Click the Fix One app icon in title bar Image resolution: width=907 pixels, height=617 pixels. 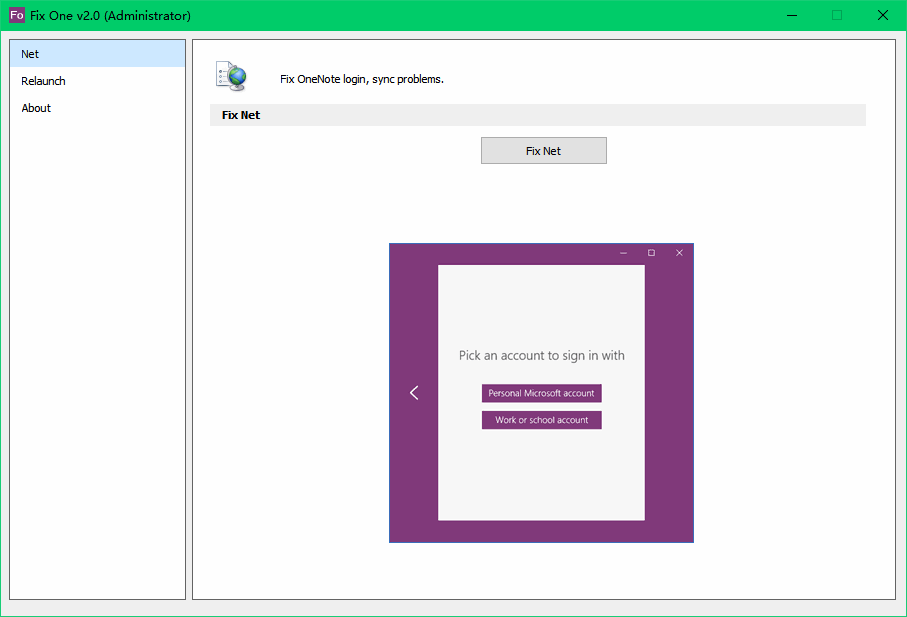(x=17, y=15)
